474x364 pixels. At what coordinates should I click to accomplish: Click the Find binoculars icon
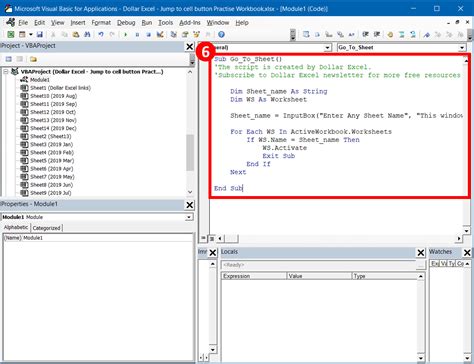(87, 34)
